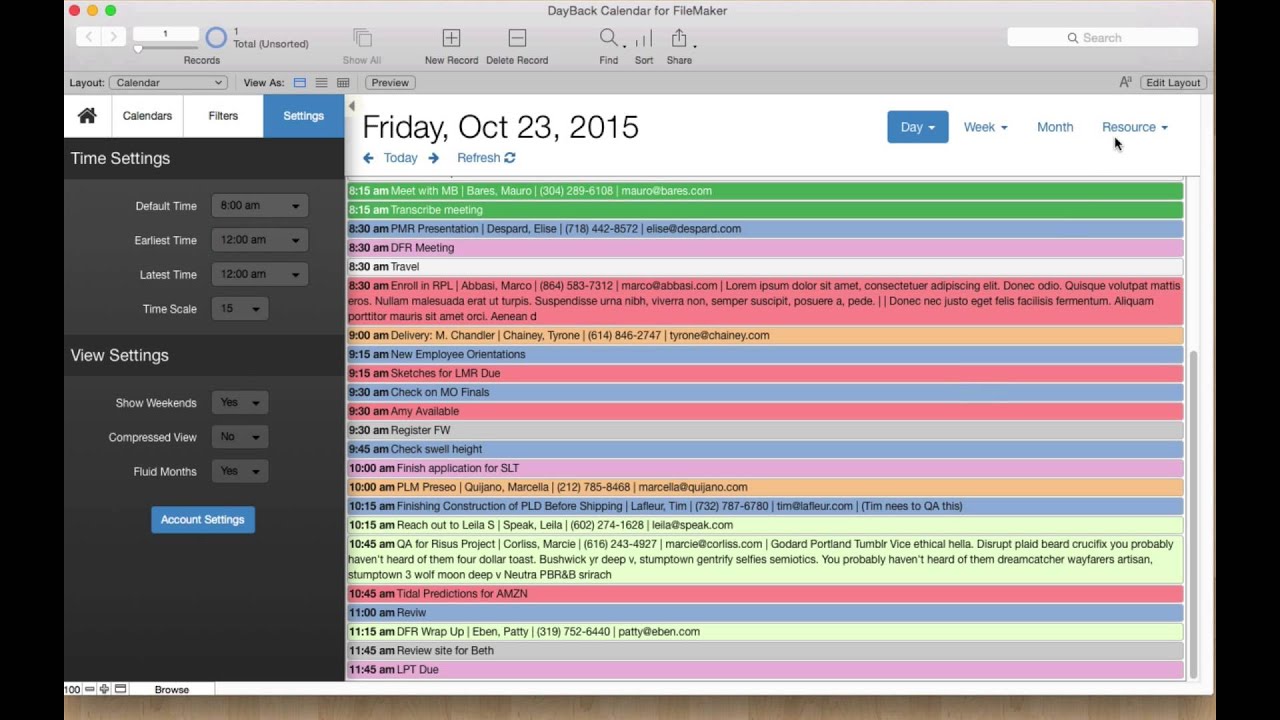Open the Share toolbar icon
Image resolution: width=1280 pixels, height=720 pixels.
[679, 38]
